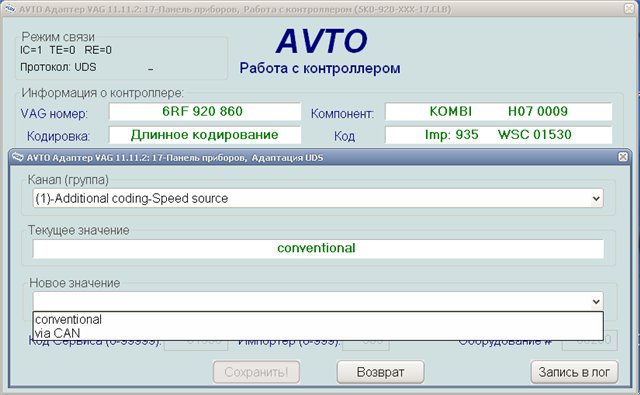The height and width of the screenshot is (395, 640).
Task: Open the Новое значение combo box arrow
Action: (596, 302)
